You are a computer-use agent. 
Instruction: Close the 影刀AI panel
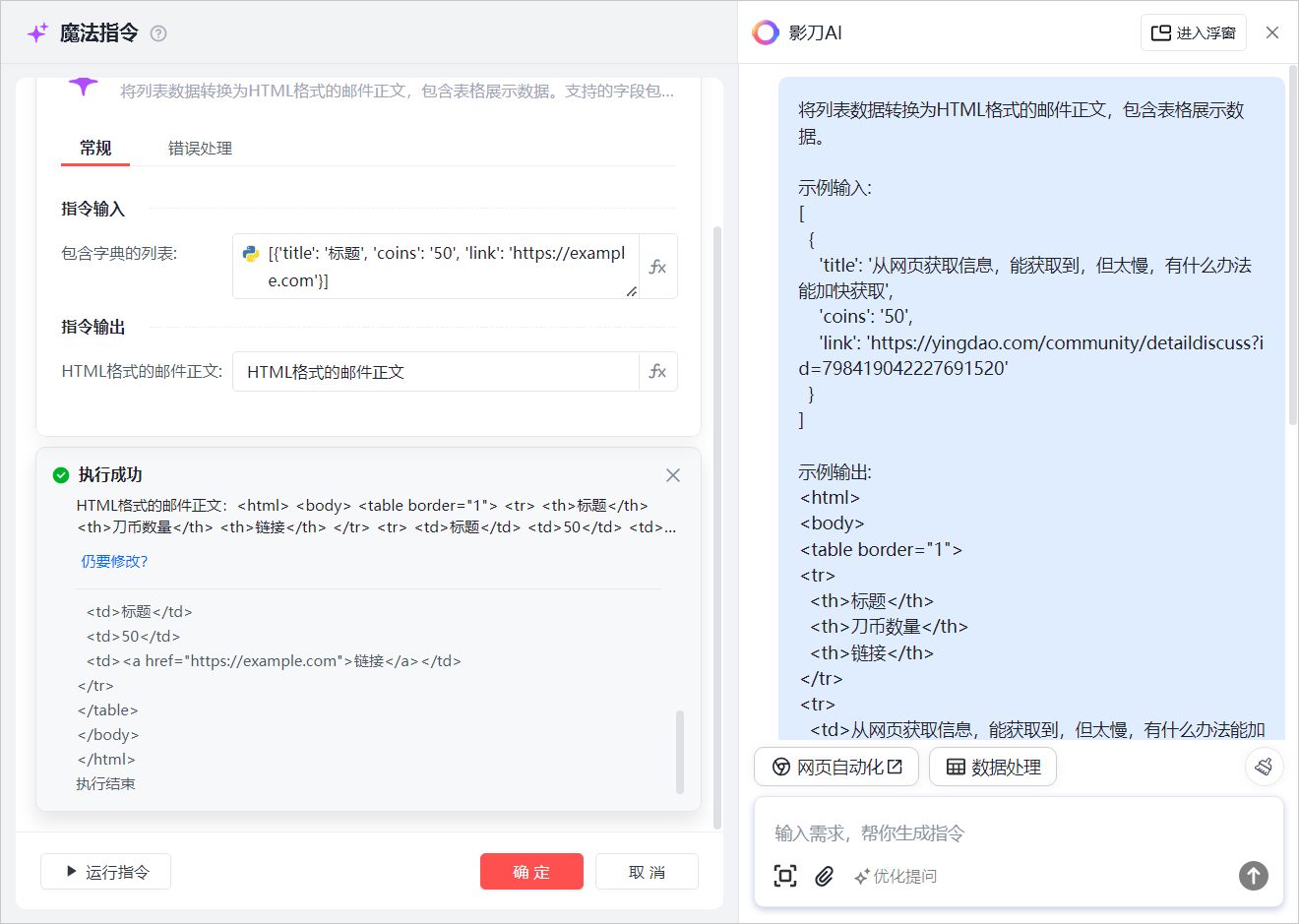coord(1272,32)
